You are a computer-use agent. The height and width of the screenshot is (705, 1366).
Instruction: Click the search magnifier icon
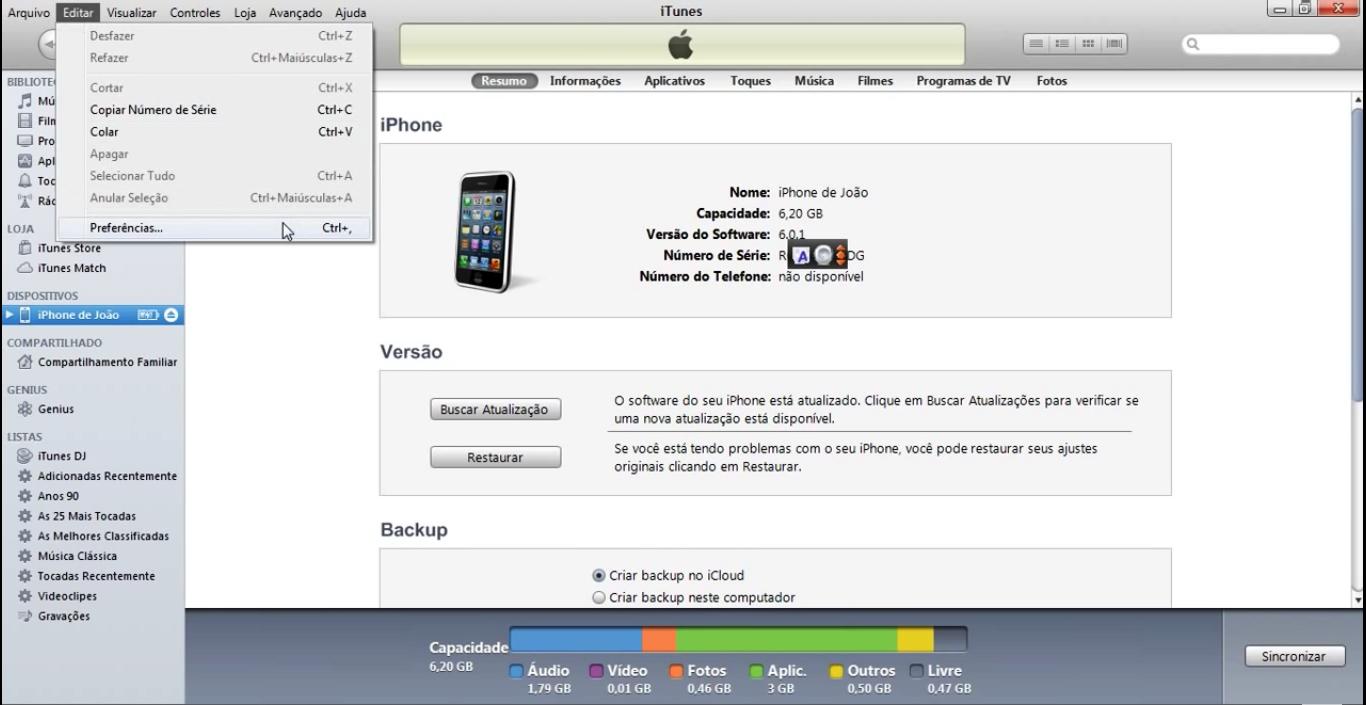coord(1193,44)
